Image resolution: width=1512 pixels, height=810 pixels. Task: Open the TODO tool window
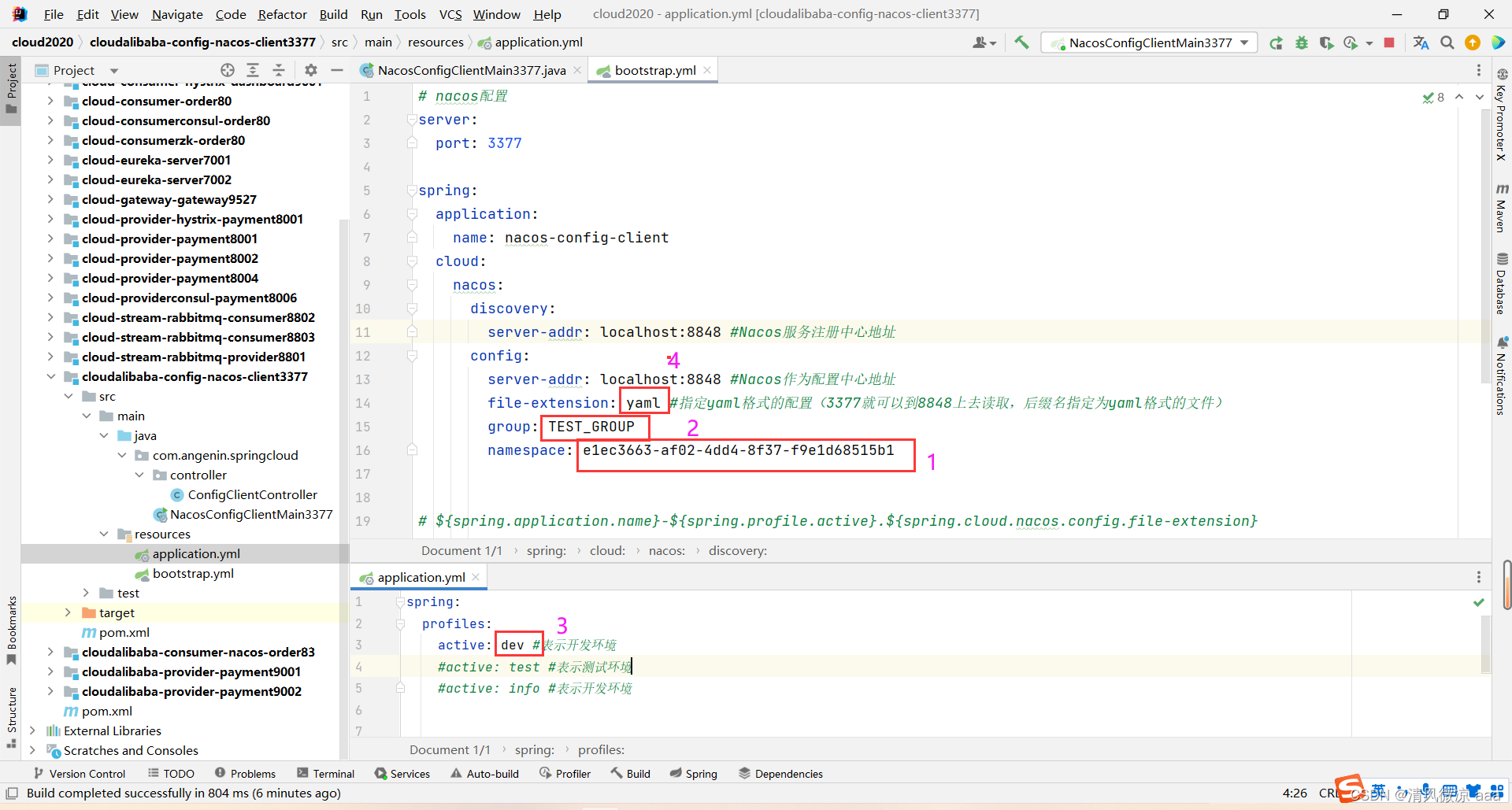[171, 774]
